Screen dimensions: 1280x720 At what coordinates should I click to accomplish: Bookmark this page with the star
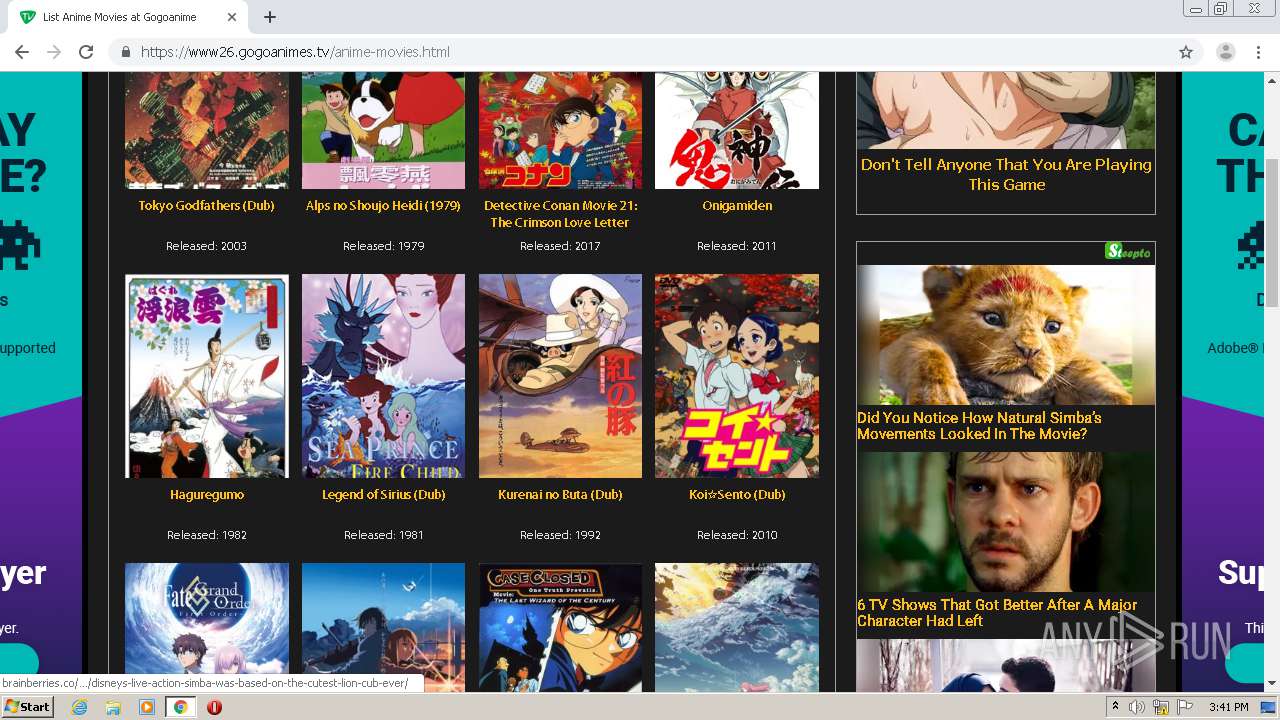pos(1186,52)
